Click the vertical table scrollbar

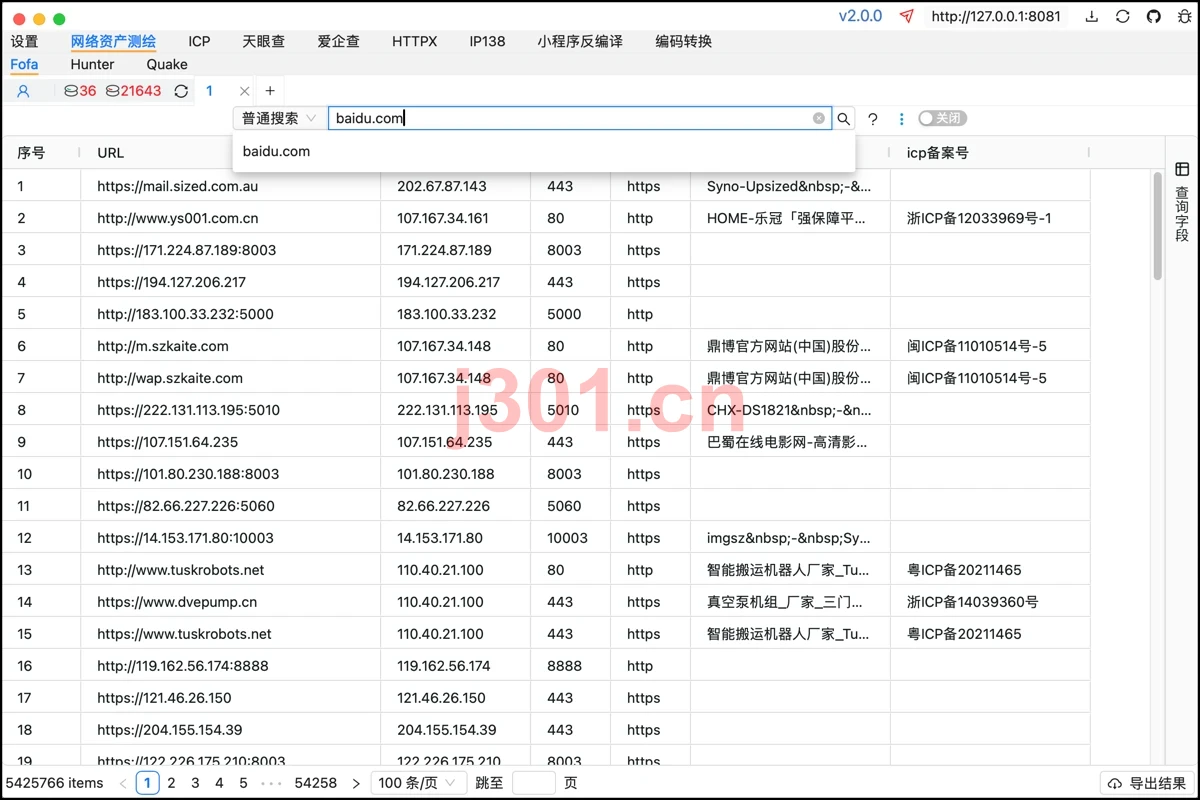click(1158, 225)
